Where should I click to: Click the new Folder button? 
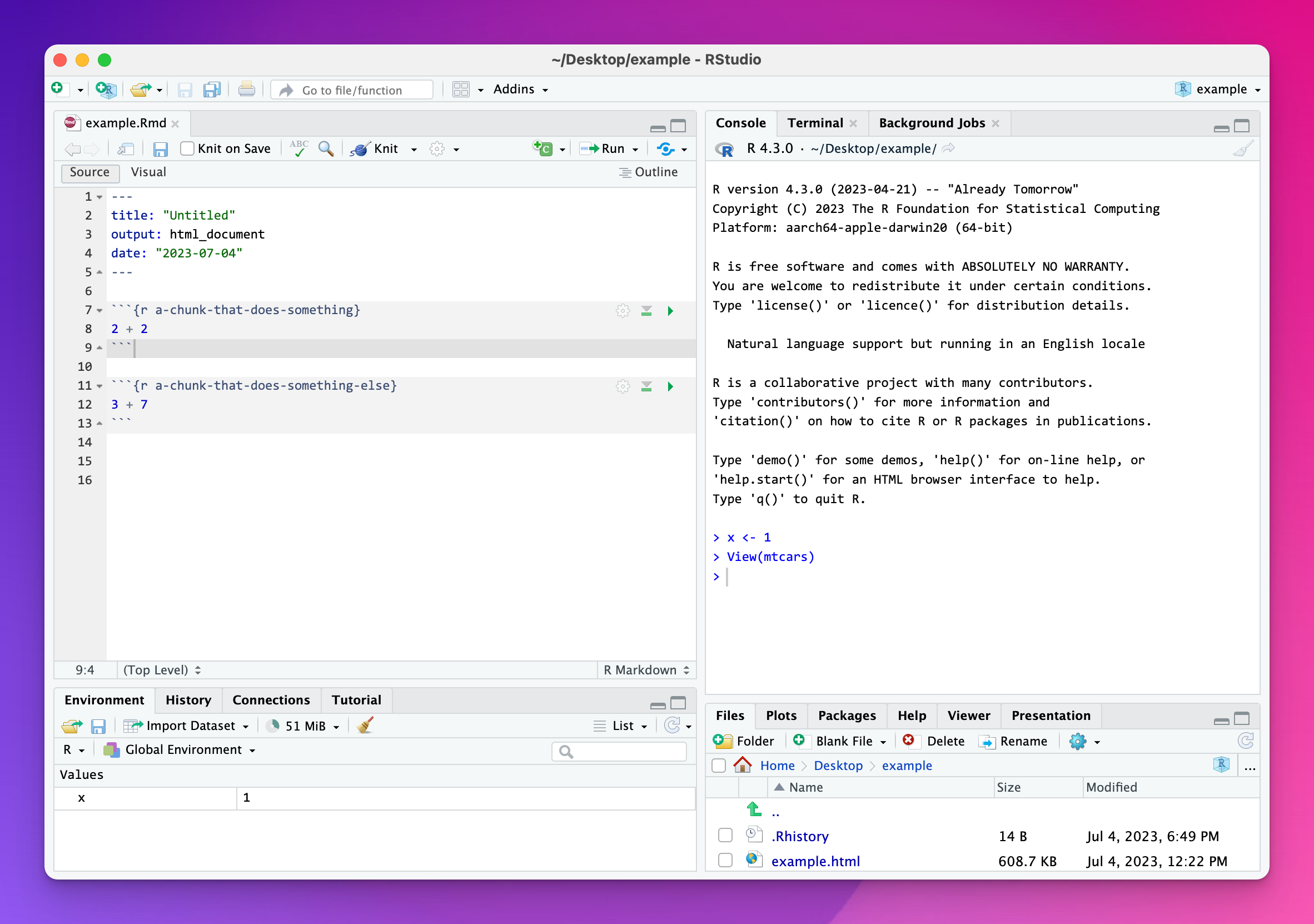click(x=744, y=742)
